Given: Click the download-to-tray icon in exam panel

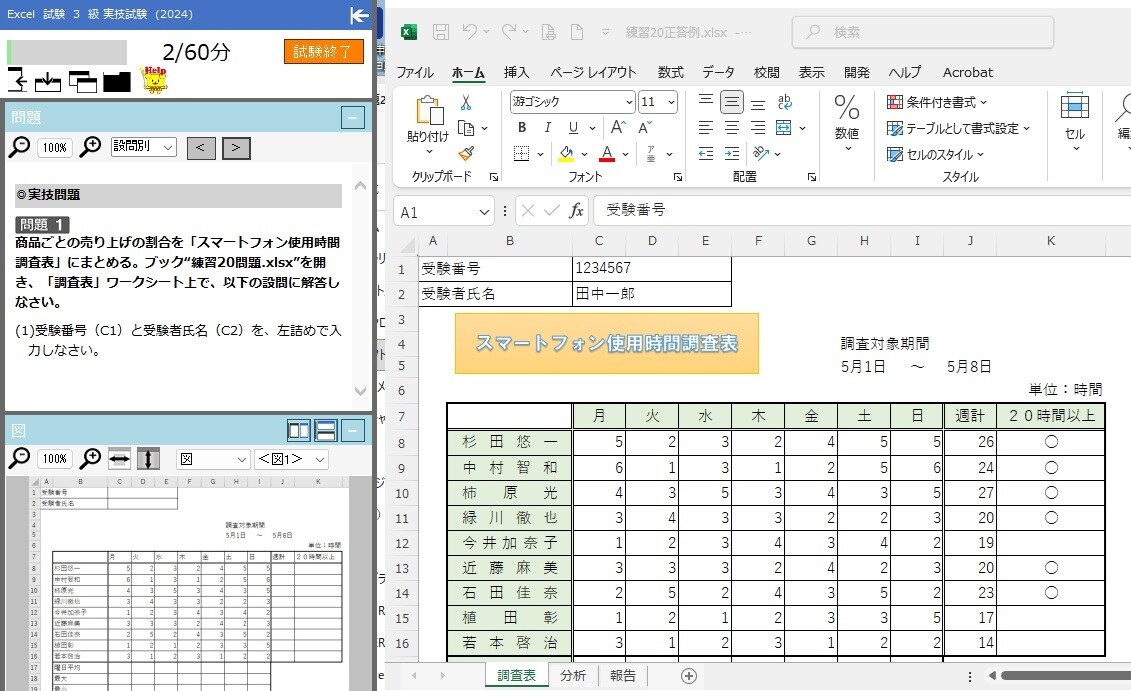Looking at the screenshot, I should pyautogui.click(x=48, y=82).
